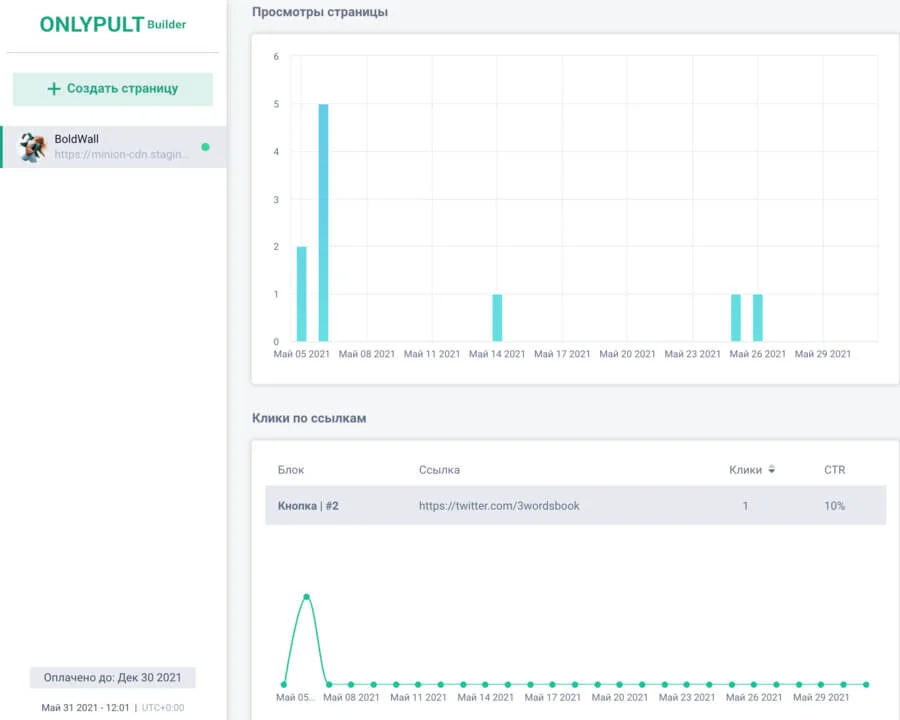Click the tallest bar in page views chart
The image size is (900, 720).
323,222
